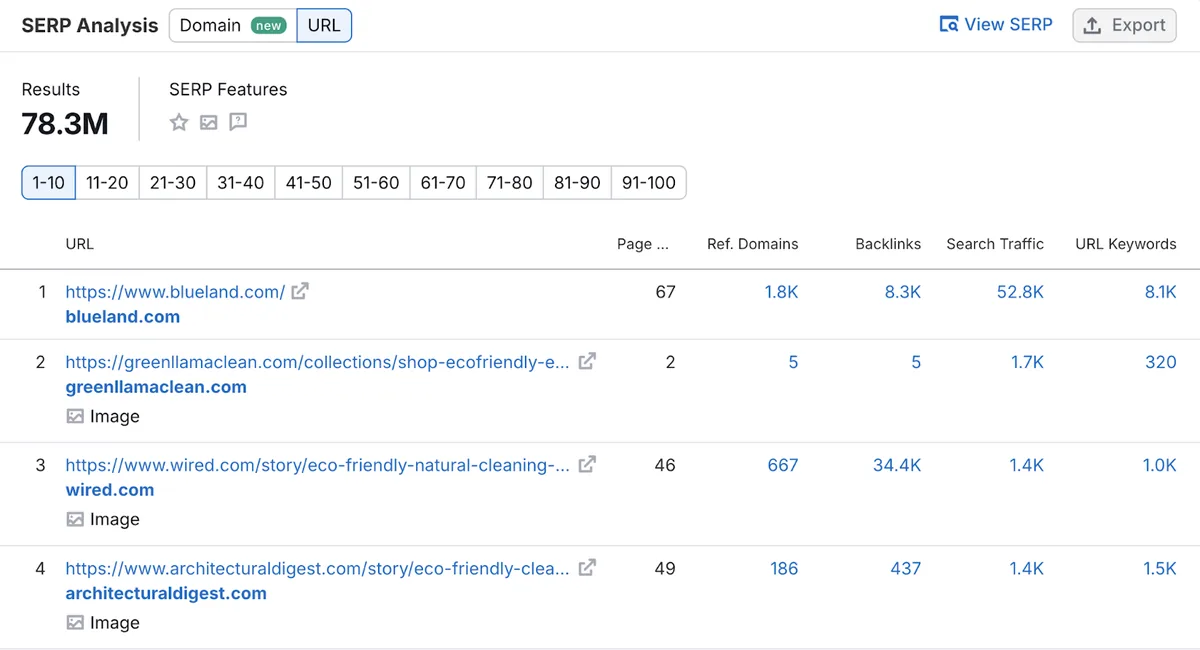Click the People Also Ask feature icon

tap(238, 122)
